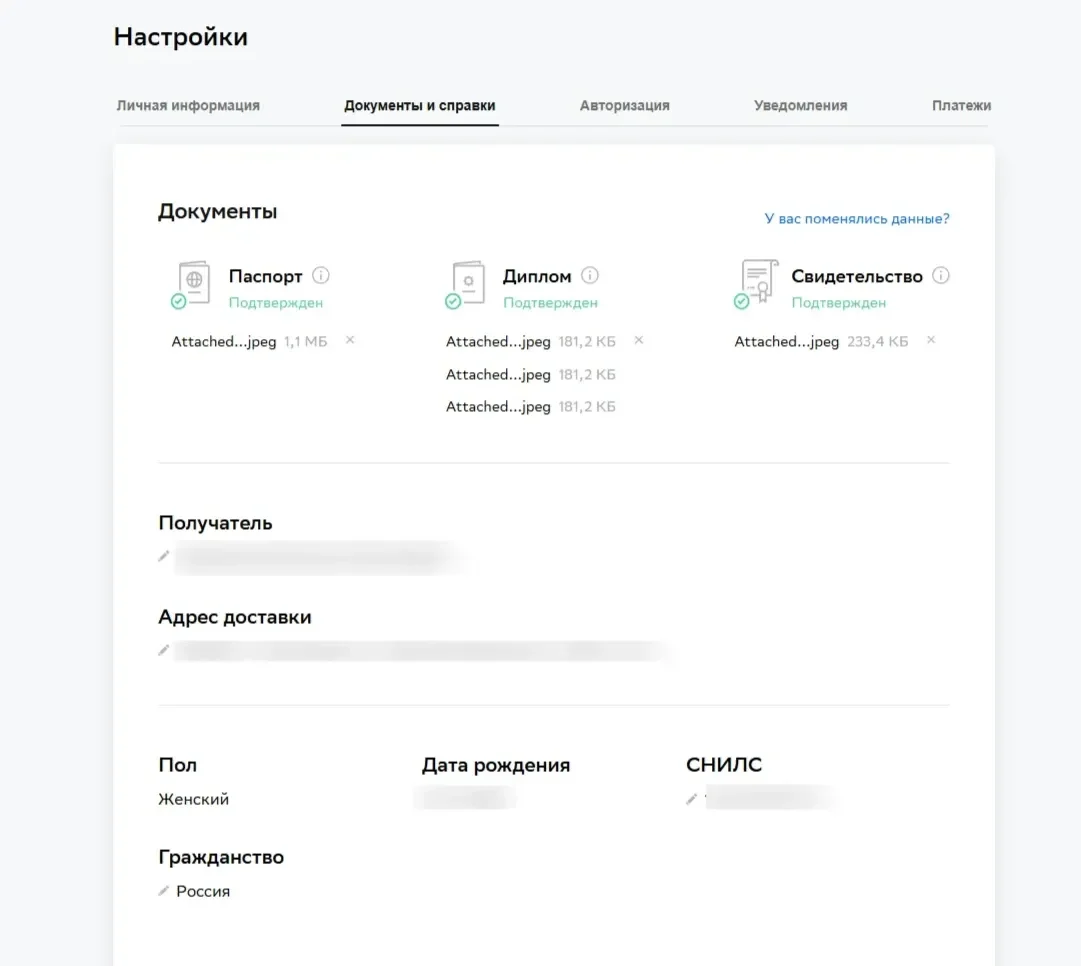Image resolution: width=1081 pixels, height=966 pixels.
Task: Click the Россия citizenship value
Action: [x=203, y=892]
